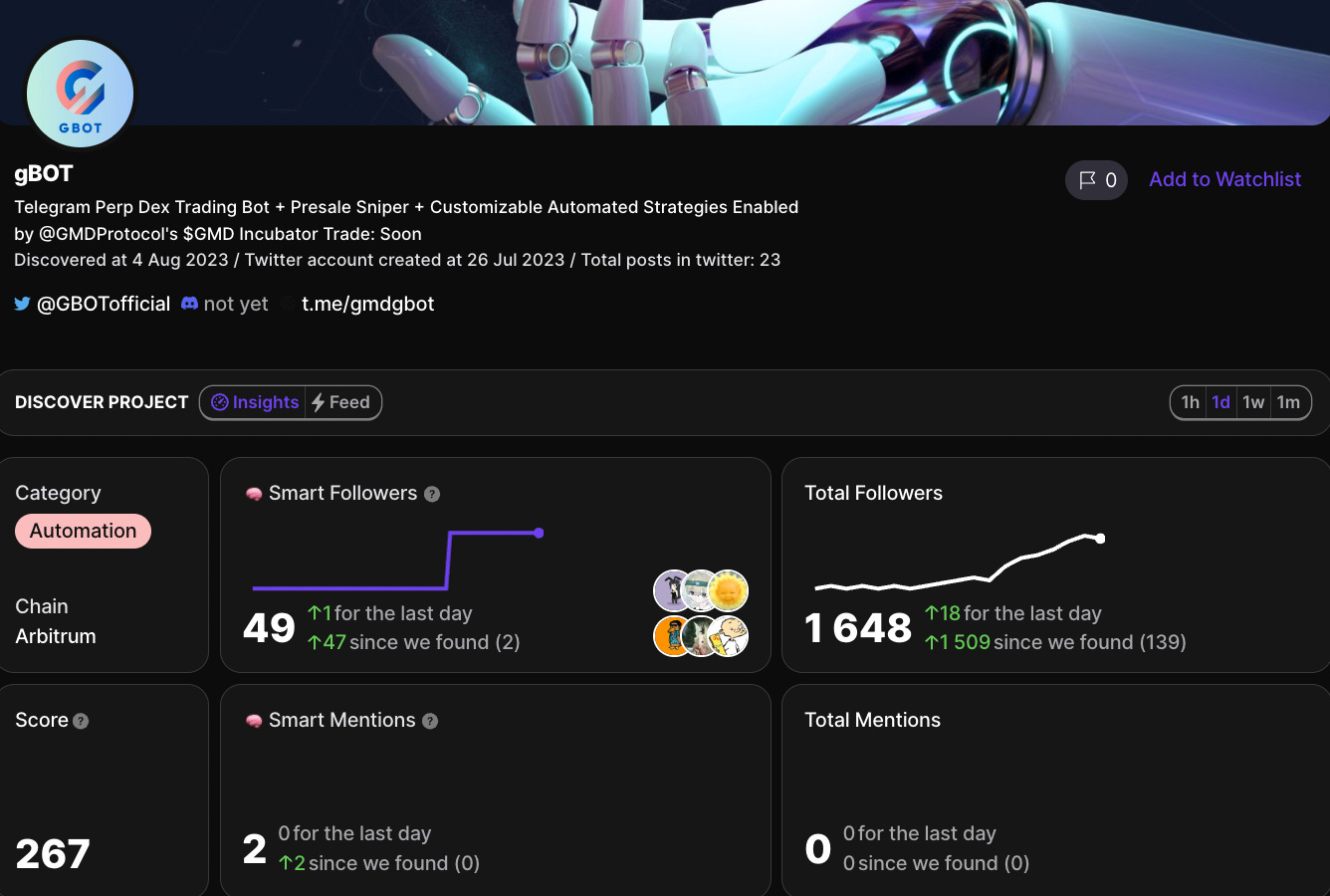Click the brain icon beside Smart Mentions
The width and height of the screenshot is (1330, 896).
254,721
